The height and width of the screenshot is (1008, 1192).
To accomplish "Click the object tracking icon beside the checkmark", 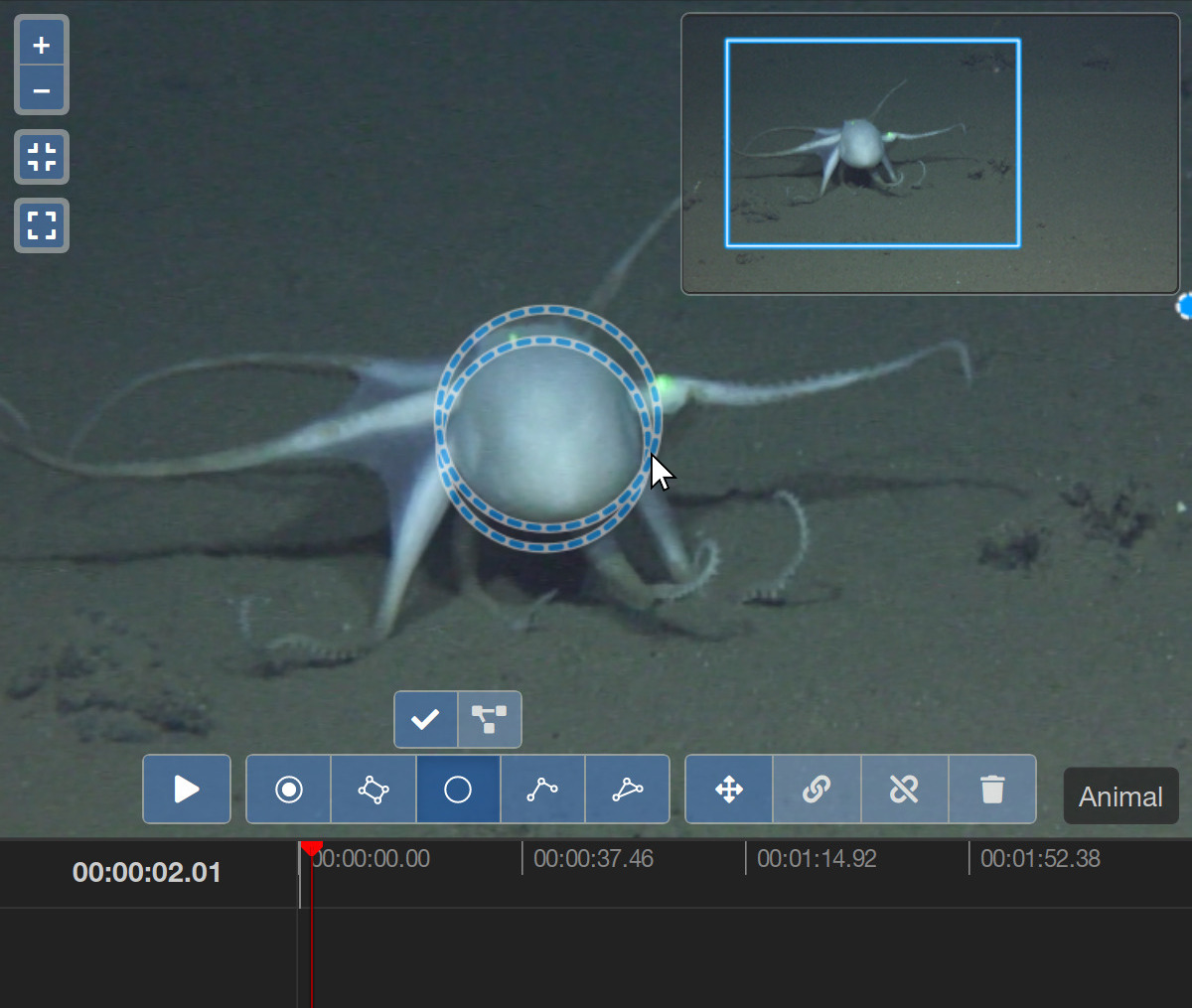I will [x=489, y=719].
